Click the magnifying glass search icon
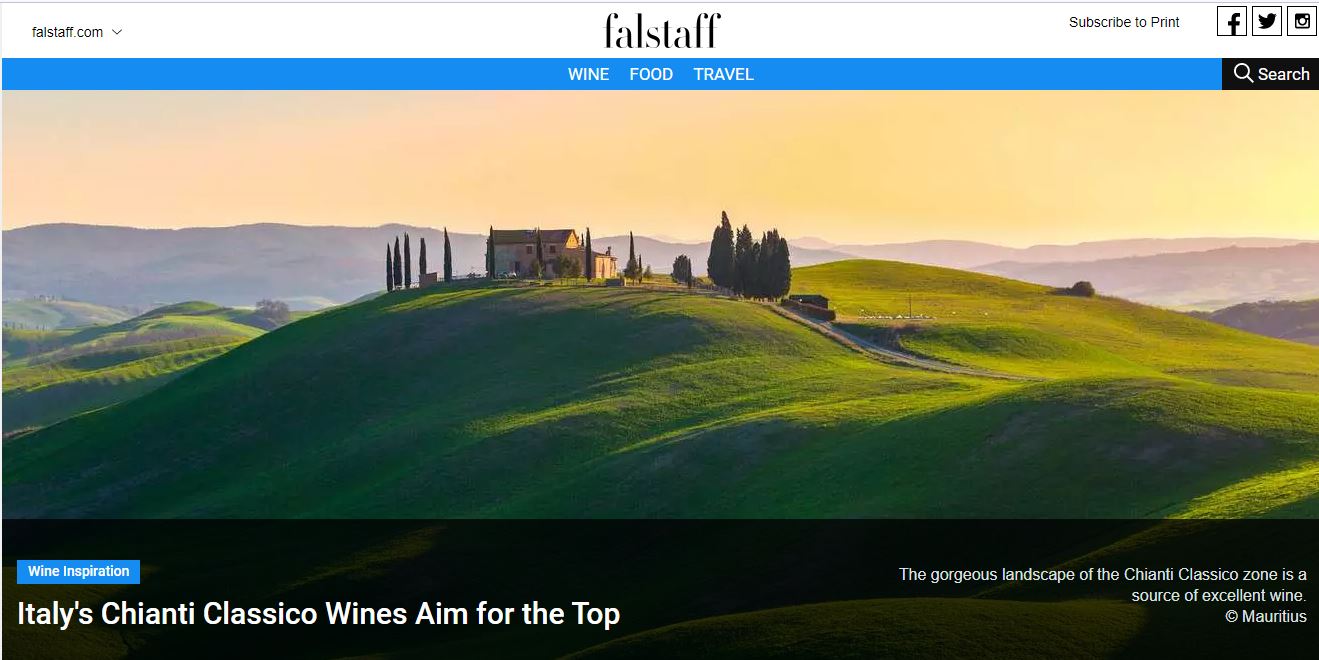Screen dimensions: 1319x660 pyautogui.click(x=1243, y=73)
